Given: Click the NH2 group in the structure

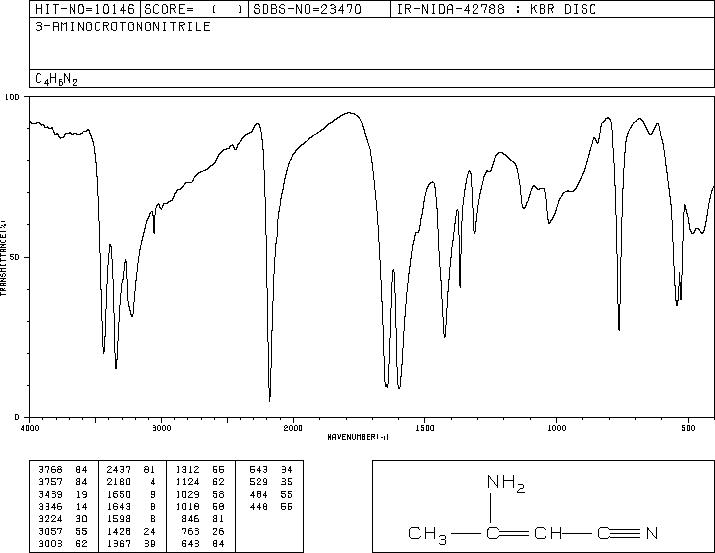Looking at the screenshot, I should click(506, 483).
